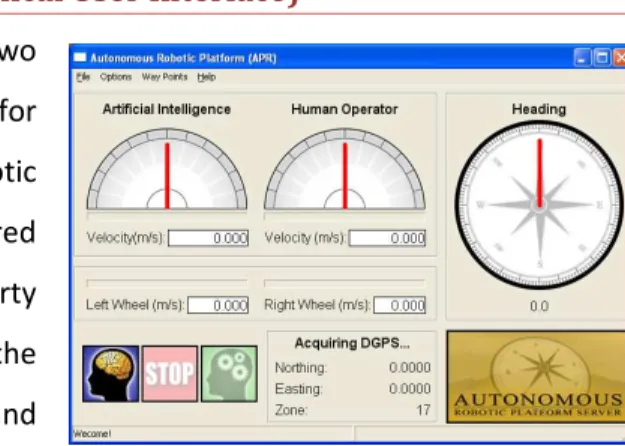
Task: Click the Right Wheel progress bar
Action: [x=345, y=283]
